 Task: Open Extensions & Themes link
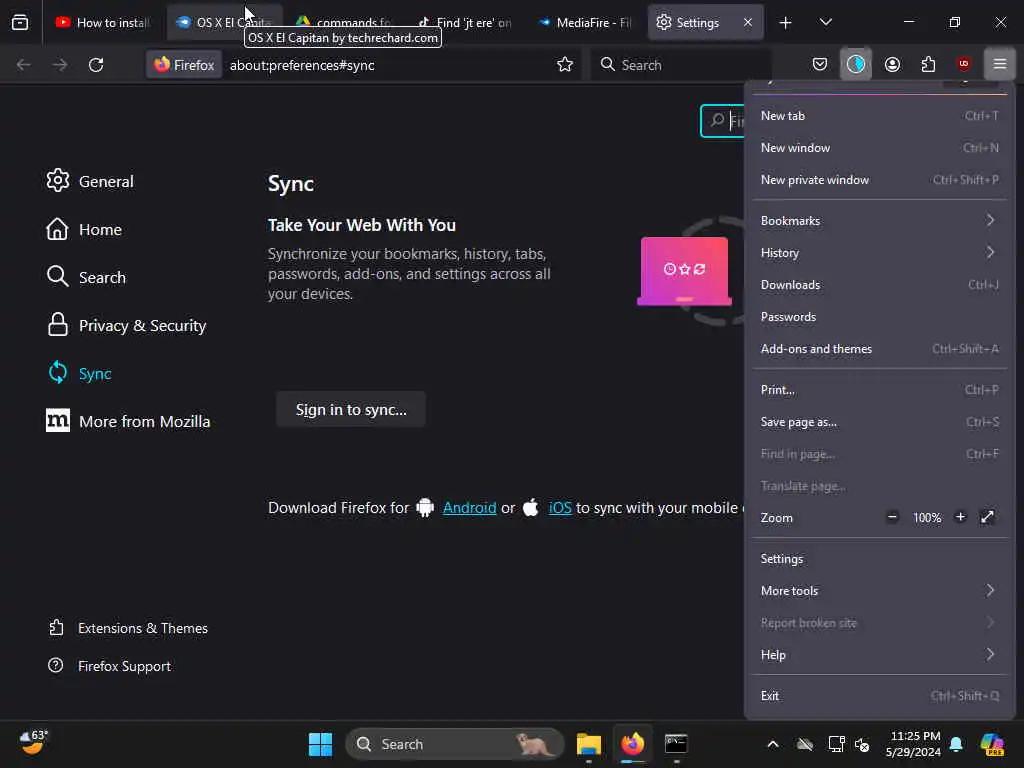[x=129, y=628]
